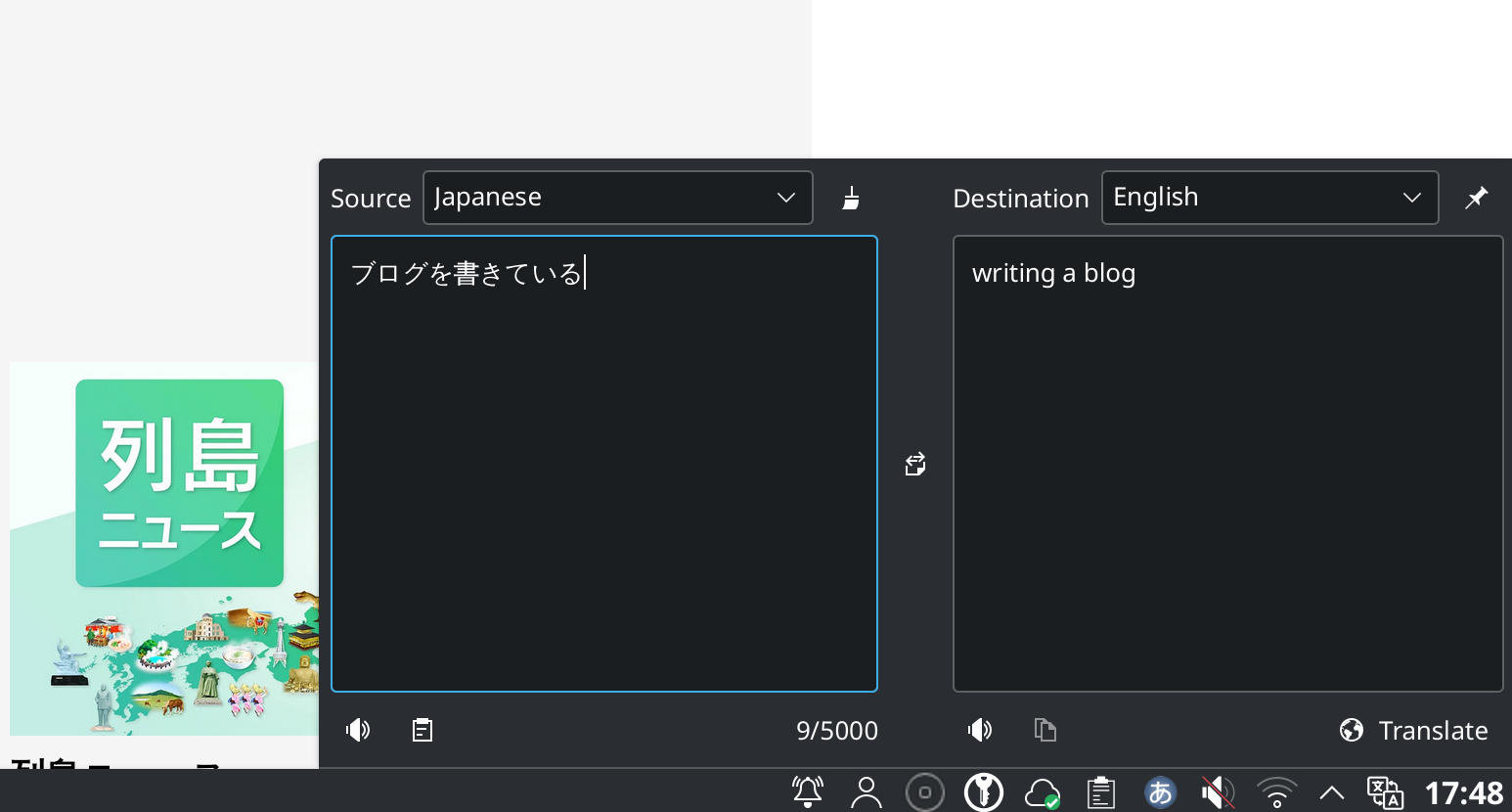Pin the translator window open

(x=1476, y=198)
